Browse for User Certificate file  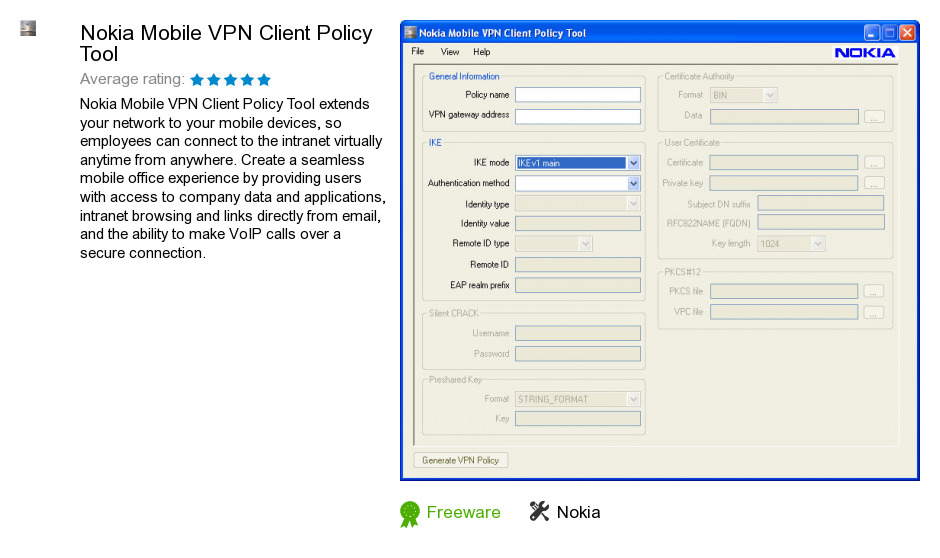click(x=874, y=163)
